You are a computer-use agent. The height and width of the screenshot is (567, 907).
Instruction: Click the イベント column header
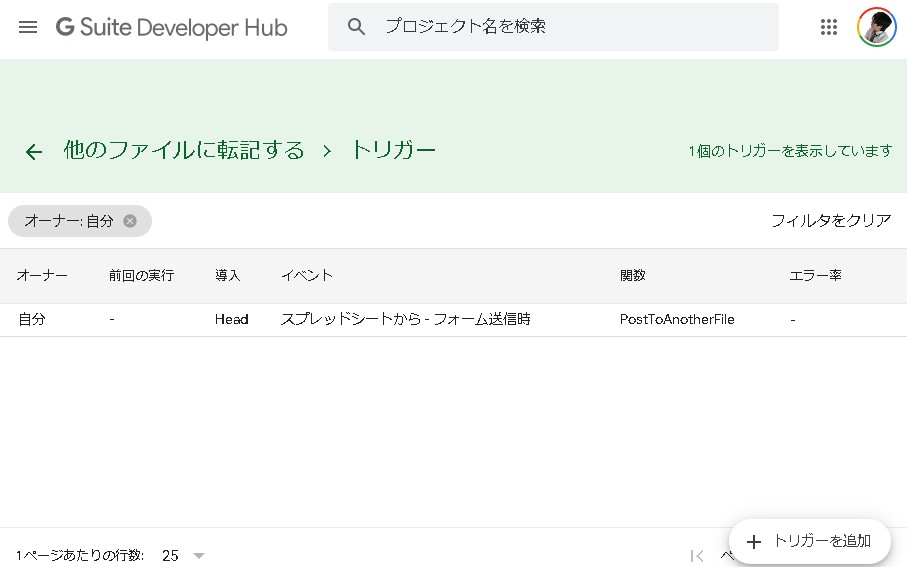pos(306,275)
